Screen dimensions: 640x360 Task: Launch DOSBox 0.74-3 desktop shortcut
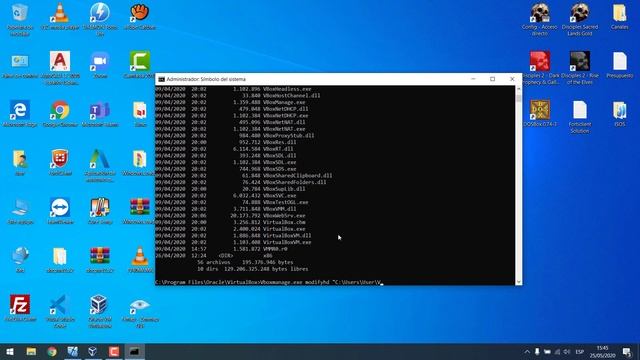(540, 113)
